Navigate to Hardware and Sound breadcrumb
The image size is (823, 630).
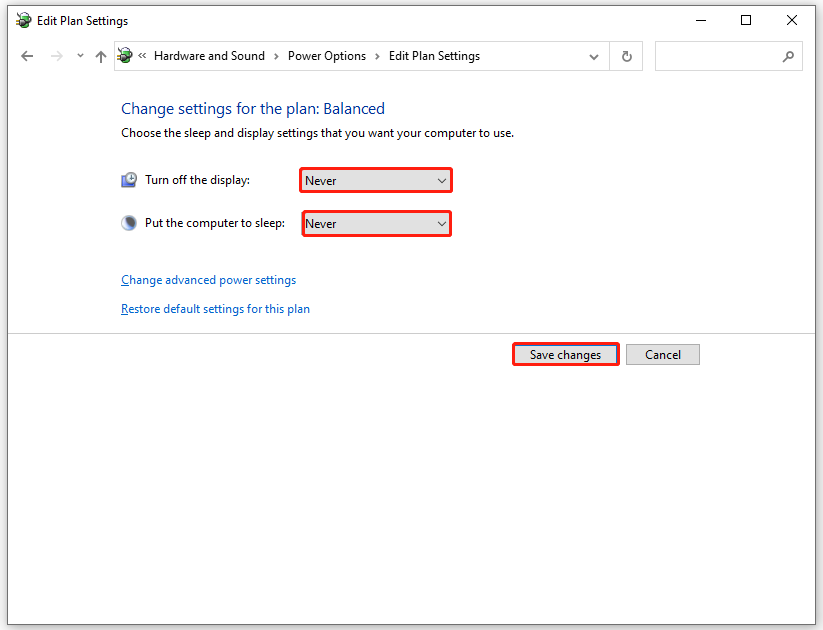coord(209,56)
